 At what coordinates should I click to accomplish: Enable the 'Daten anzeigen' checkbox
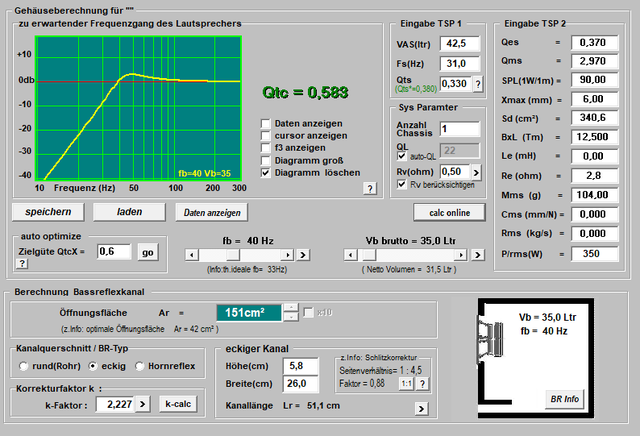[x=266, y=124]
